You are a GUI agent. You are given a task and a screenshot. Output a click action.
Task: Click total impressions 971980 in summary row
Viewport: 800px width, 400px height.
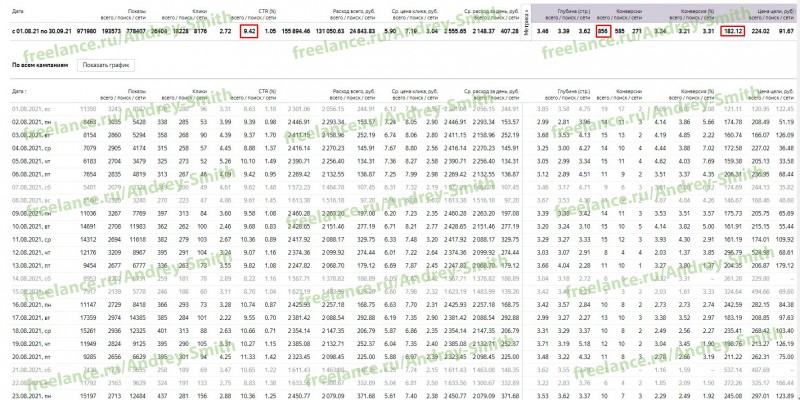point(86,31)
